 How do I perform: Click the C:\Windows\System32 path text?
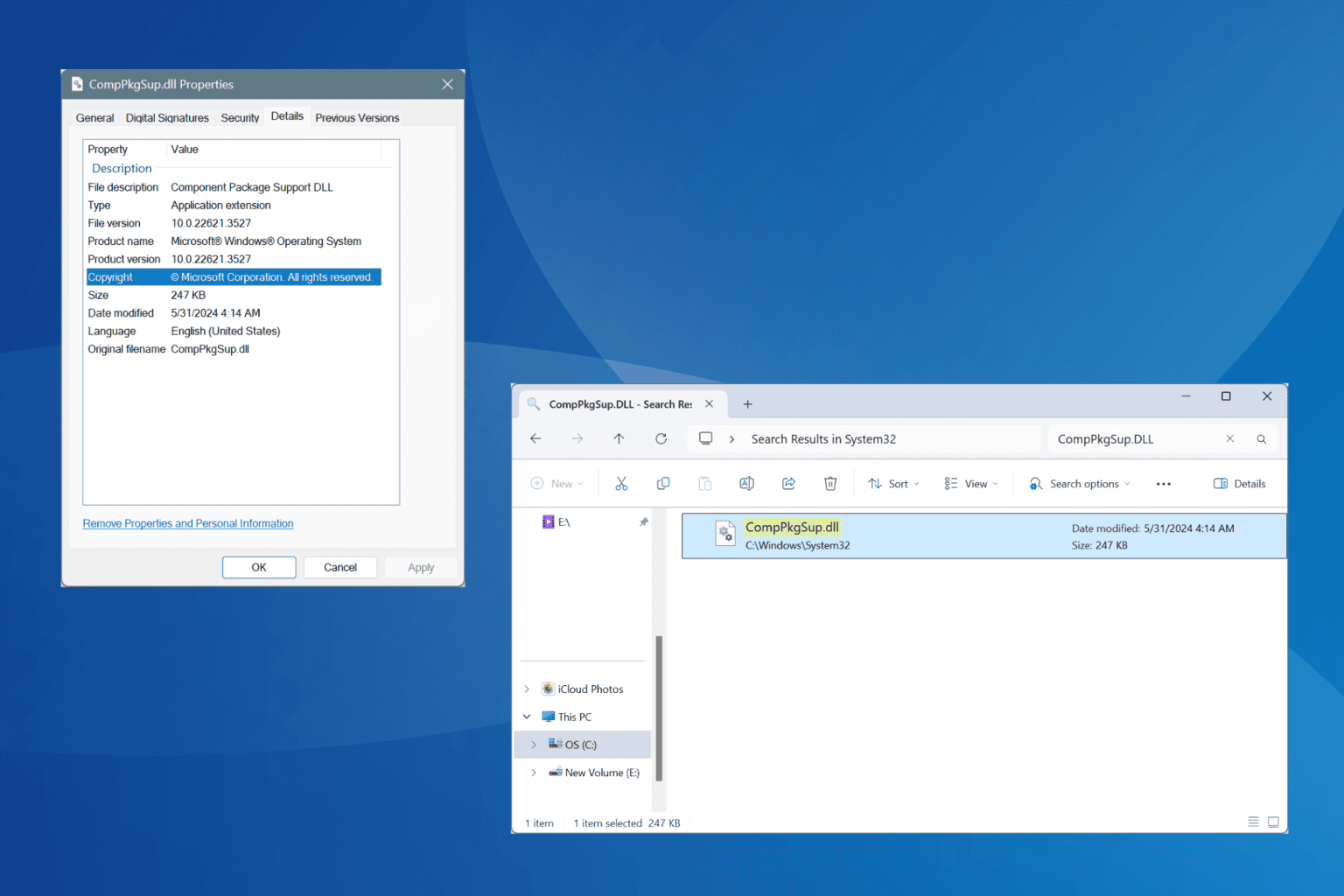(x=798, y=545)
